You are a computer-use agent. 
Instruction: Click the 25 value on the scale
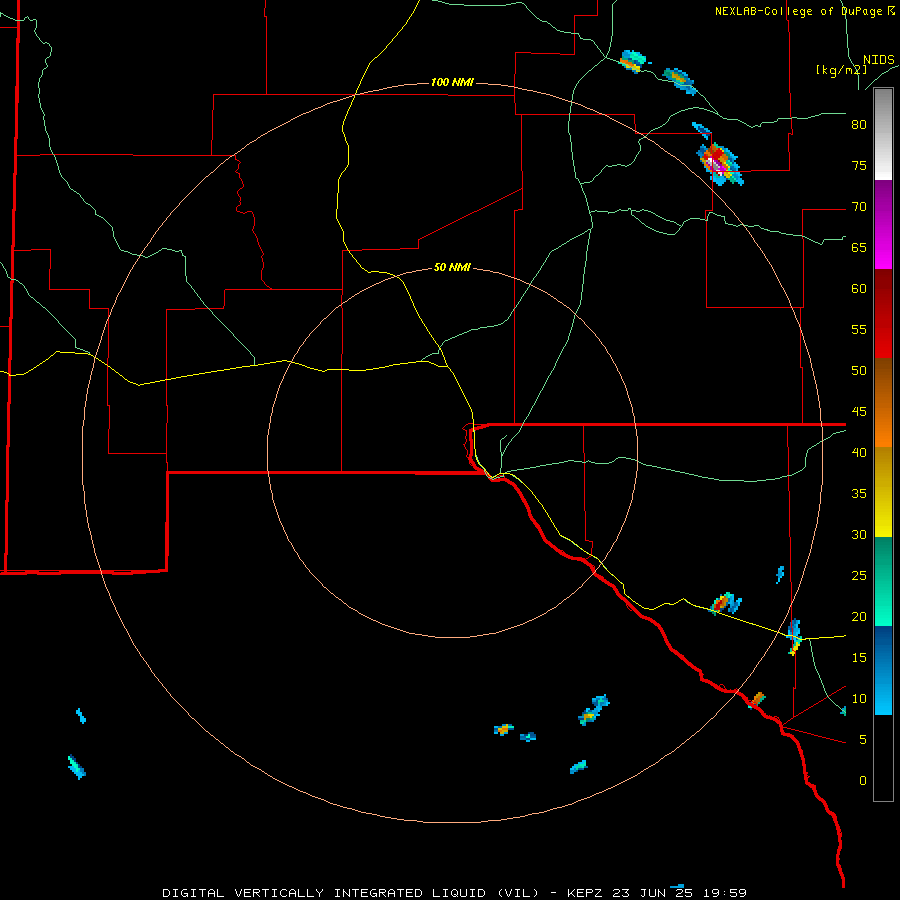859,575
